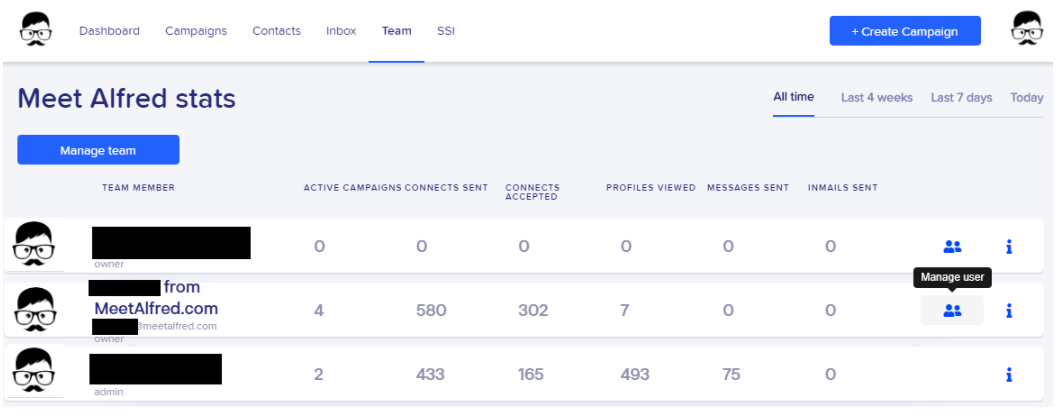Click the + Create Campaign button

click(x=904, y=31)
